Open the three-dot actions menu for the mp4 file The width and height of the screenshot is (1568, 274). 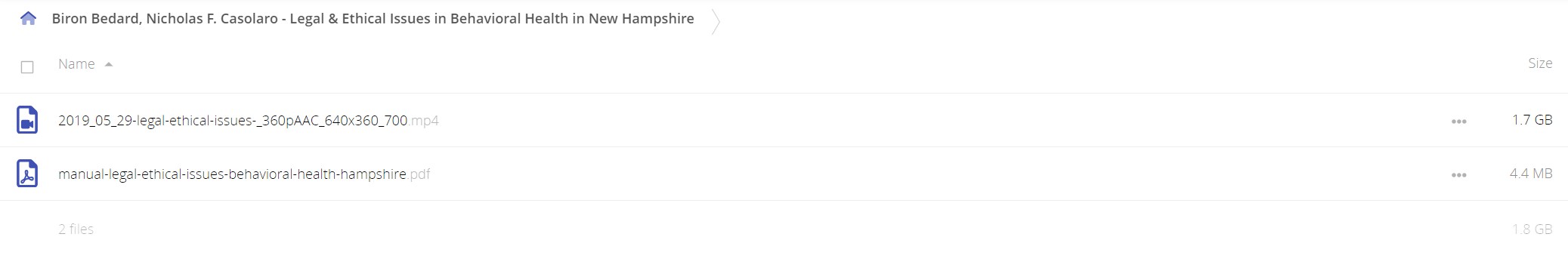(x=1458, y=121)
